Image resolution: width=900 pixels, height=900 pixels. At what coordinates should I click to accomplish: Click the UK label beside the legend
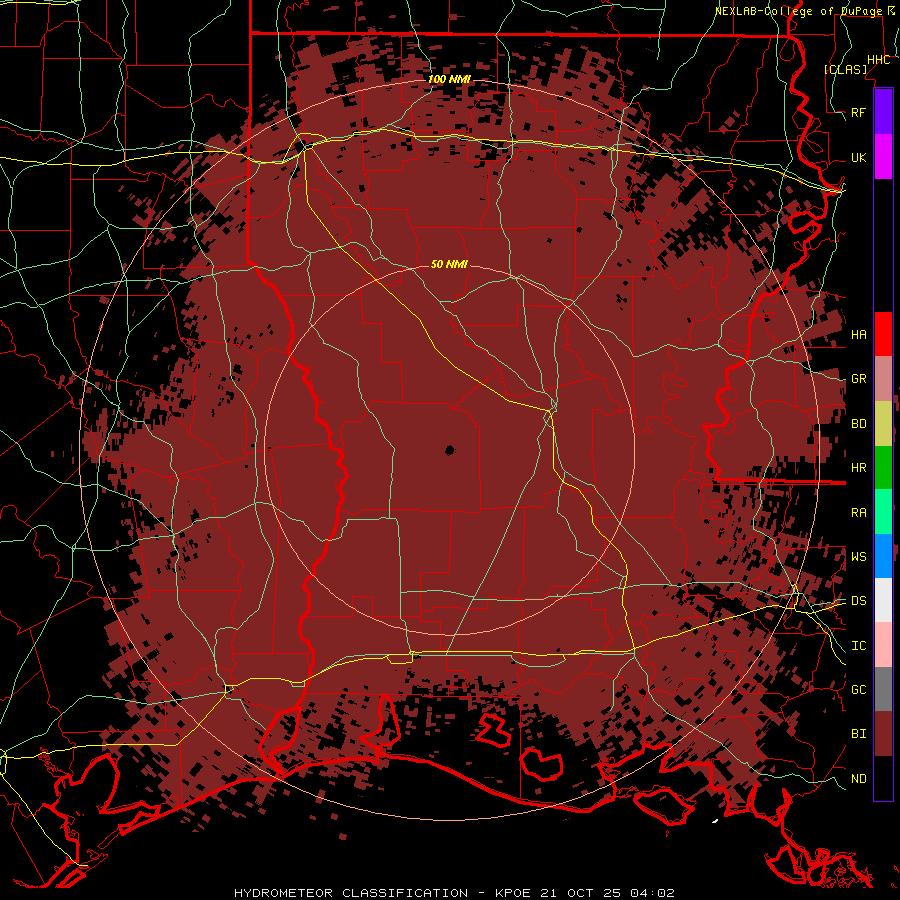[x=858, y=157]
